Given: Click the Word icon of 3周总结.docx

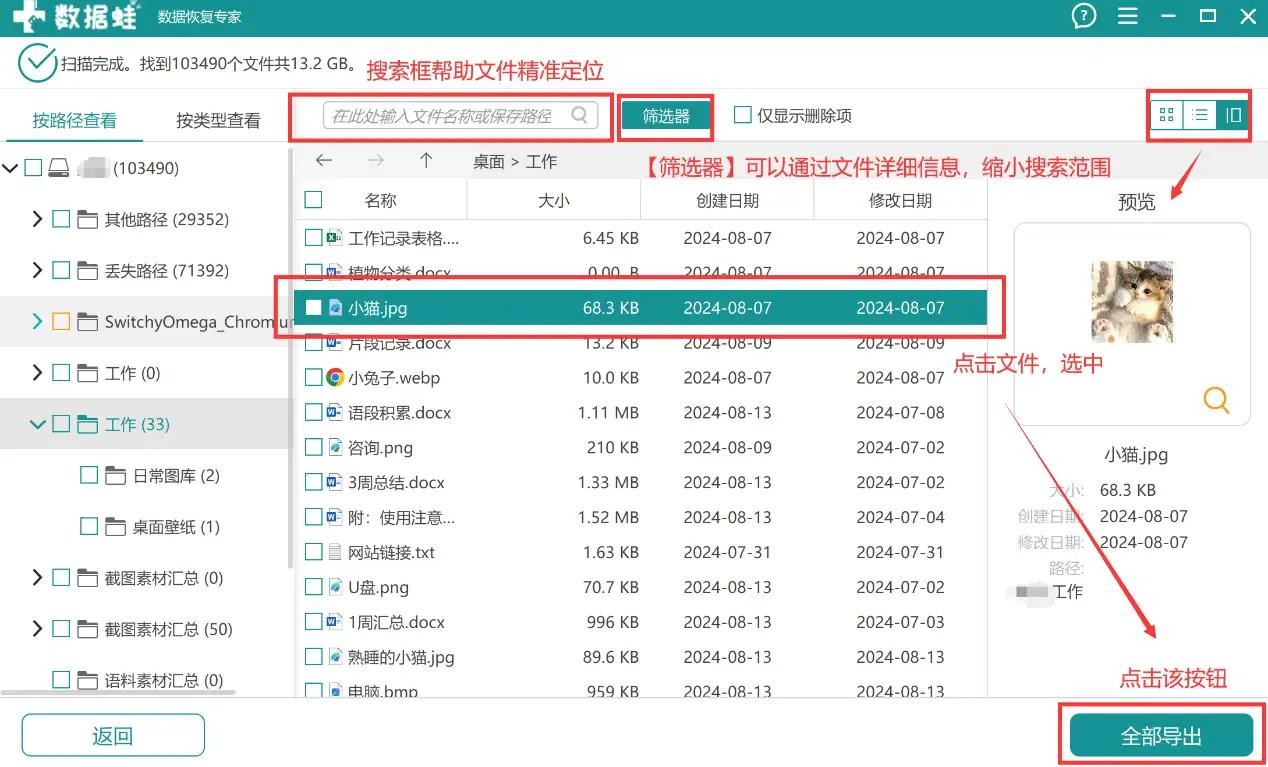Looking at the screenshot, I should point(336,482).
